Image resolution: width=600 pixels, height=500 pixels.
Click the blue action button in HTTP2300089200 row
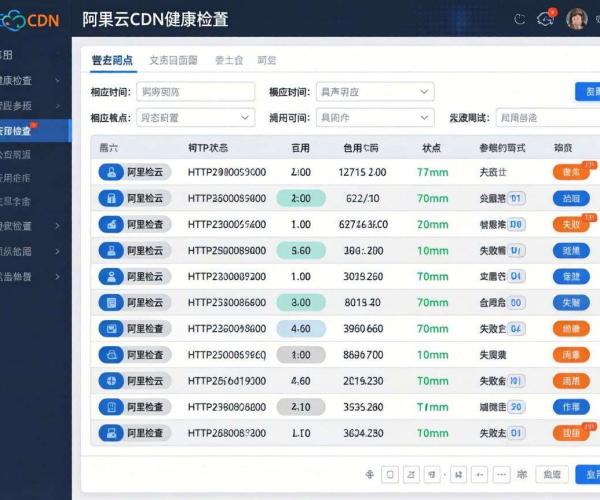point(571,277)
